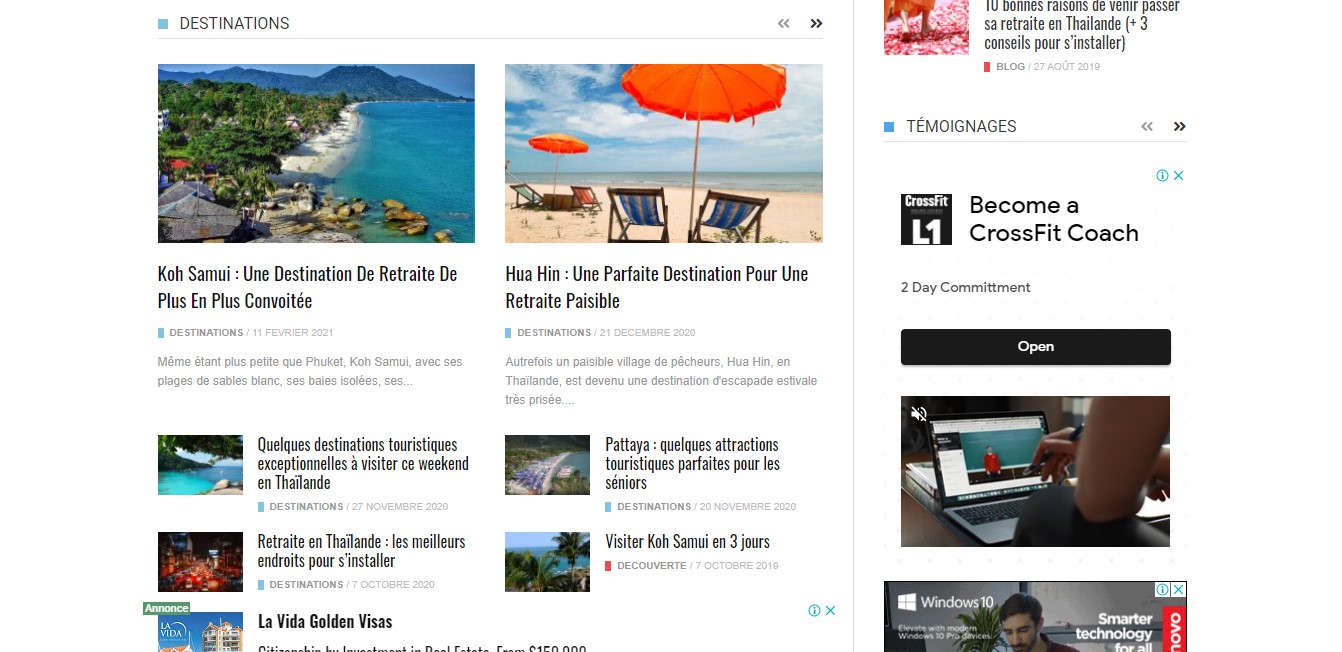
Task: Open the Koh Samui retirement destination article
Action: pos(307,287)
